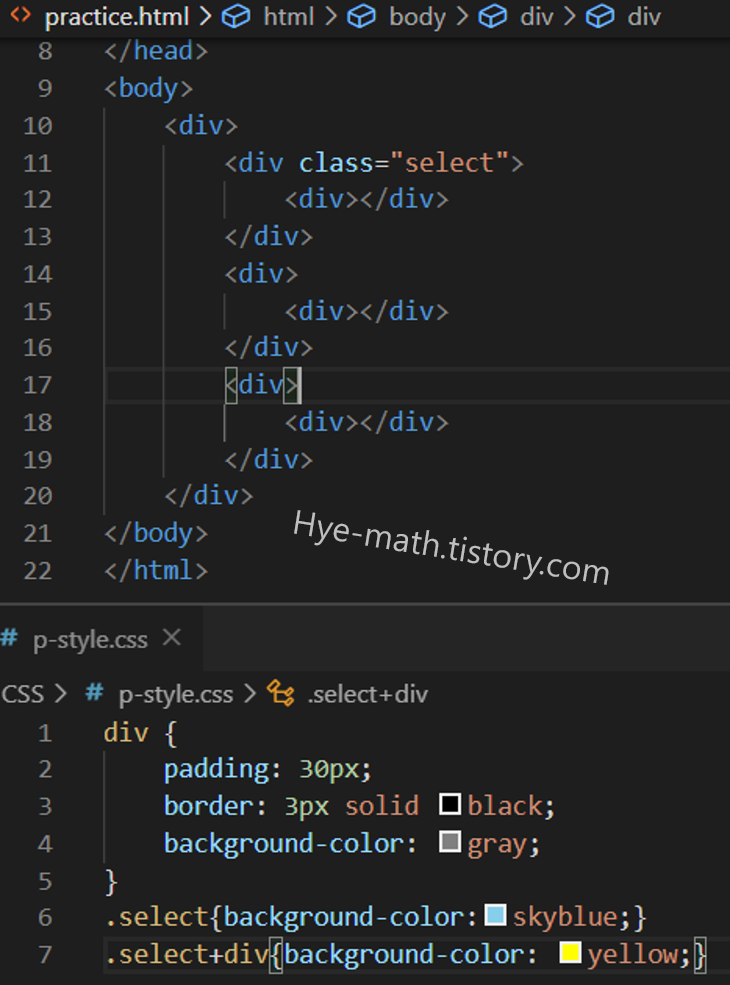Click the CSS folder breadcrumb

(23, 694)
